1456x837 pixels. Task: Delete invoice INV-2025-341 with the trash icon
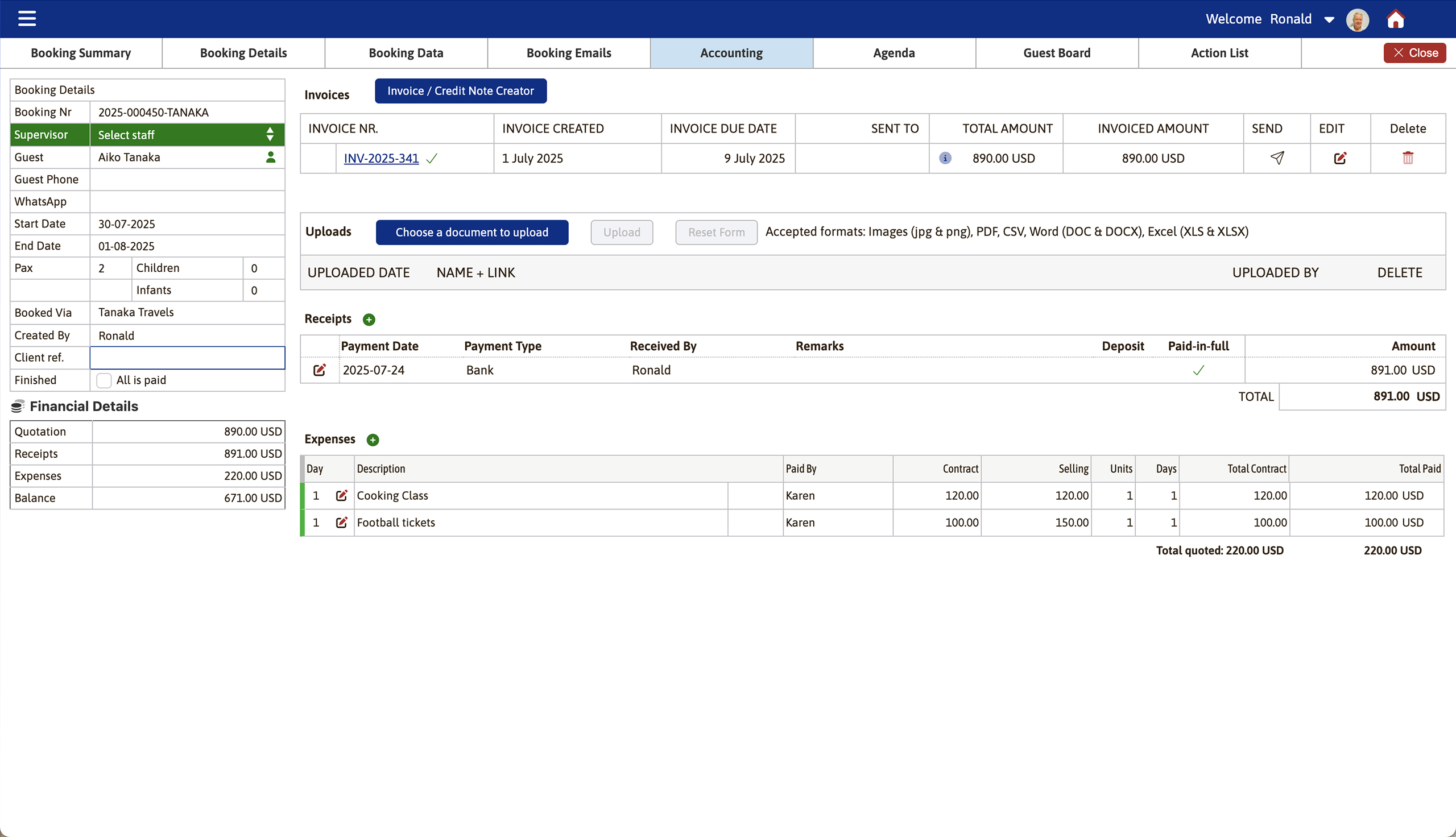[x=1408, y=158]
